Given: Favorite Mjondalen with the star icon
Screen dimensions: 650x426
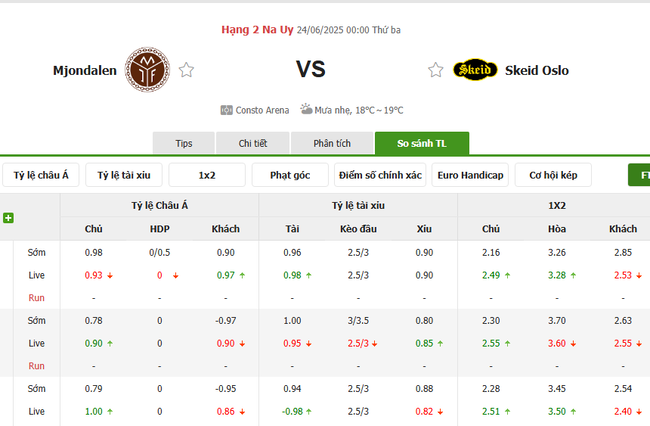Looking at the screenshot, I should pyautogui.click(x=186, y=70).
